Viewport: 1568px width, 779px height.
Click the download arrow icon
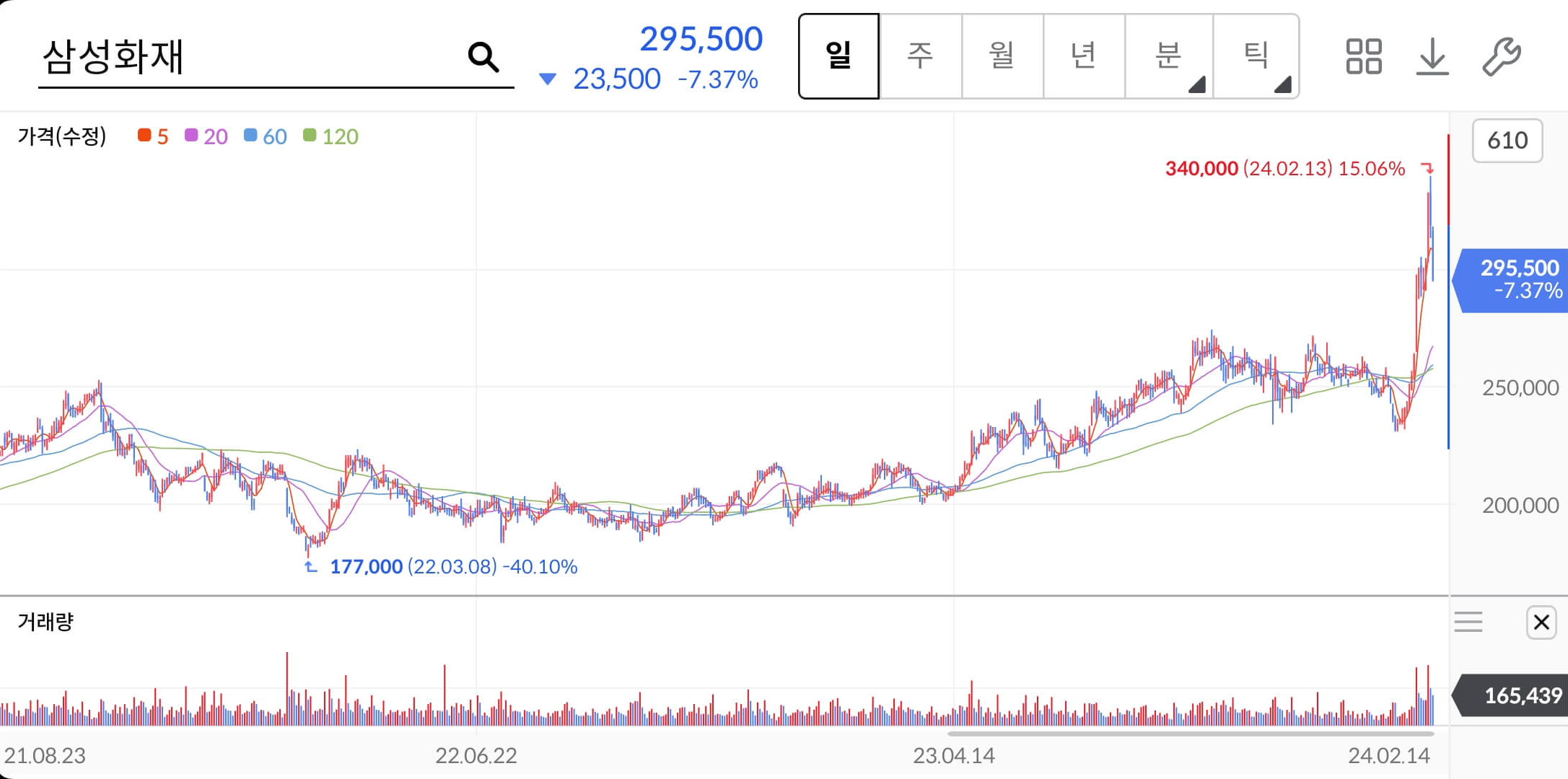[x=1432, y=56]
